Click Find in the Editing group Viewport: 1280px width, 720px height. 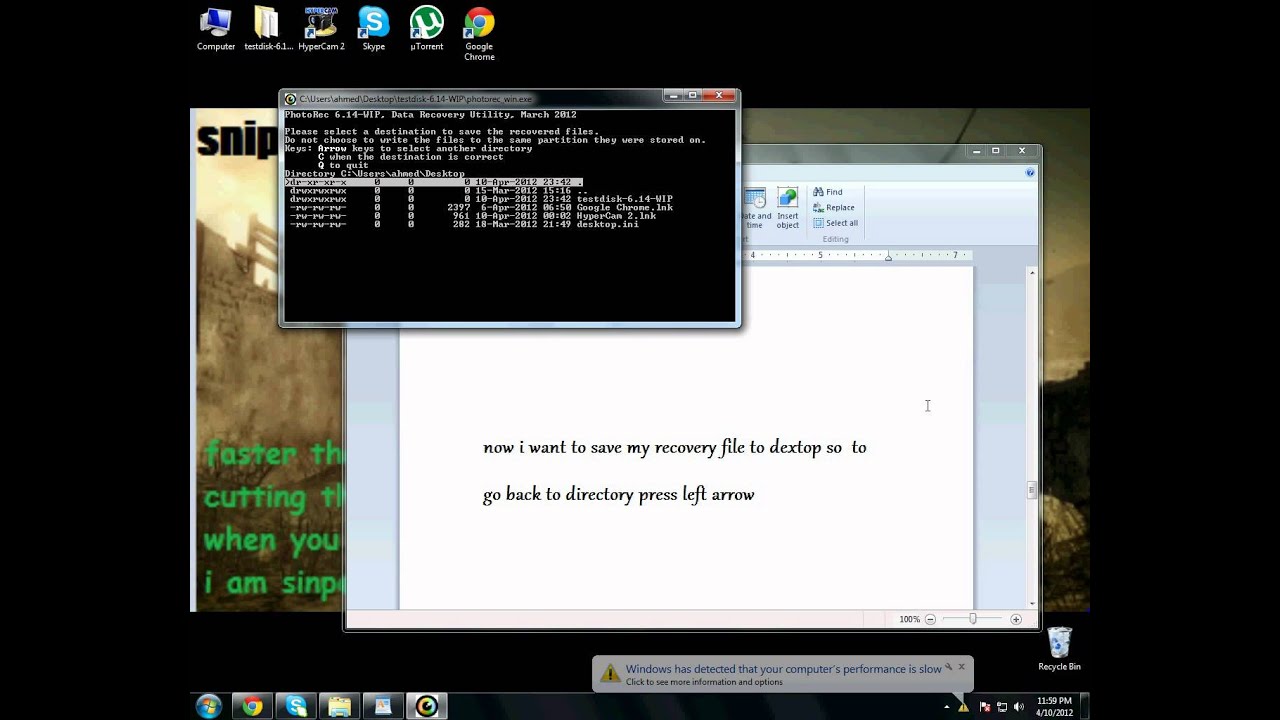click(827, 192)
